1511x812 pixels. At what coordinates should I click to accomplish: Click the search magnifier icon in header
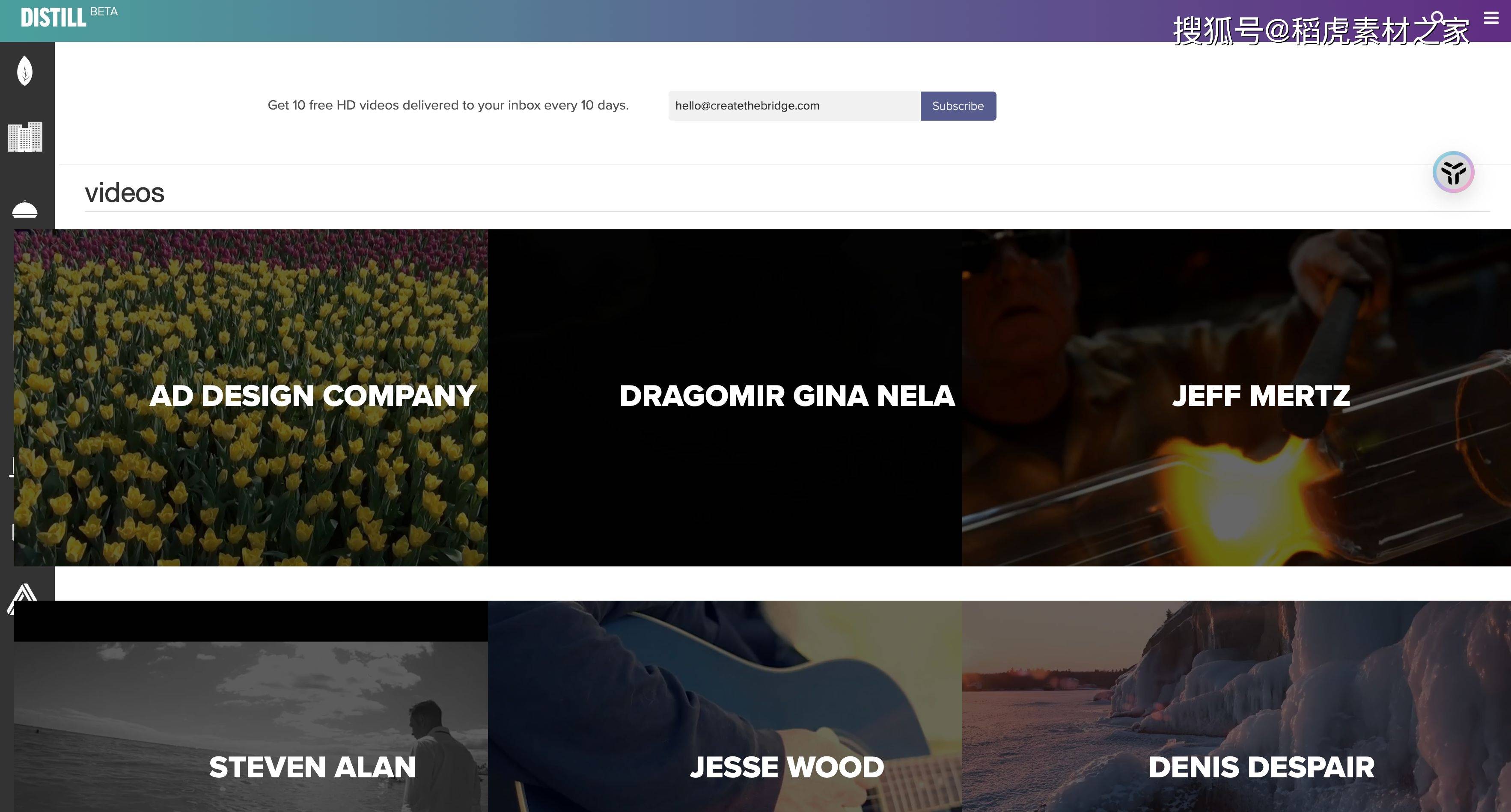click(1438, 18)
